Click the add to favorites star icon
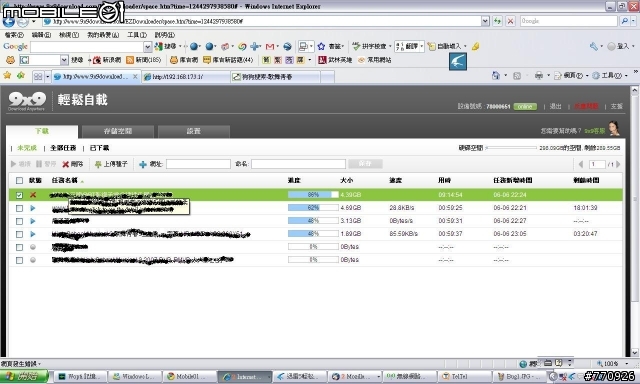 pyautogui.click(x=20, y=76)
